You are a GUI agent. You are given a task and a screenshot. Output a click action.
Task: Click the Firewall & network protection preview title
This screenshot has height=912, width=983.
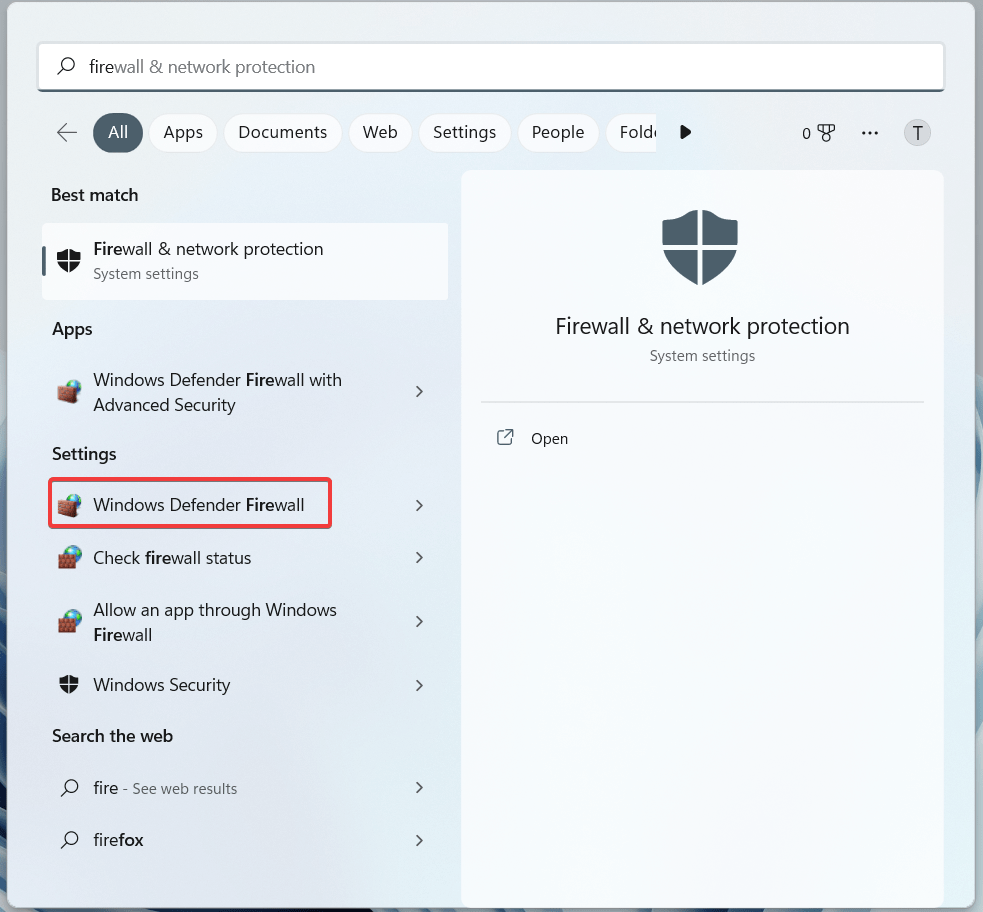tap(702, 327)
